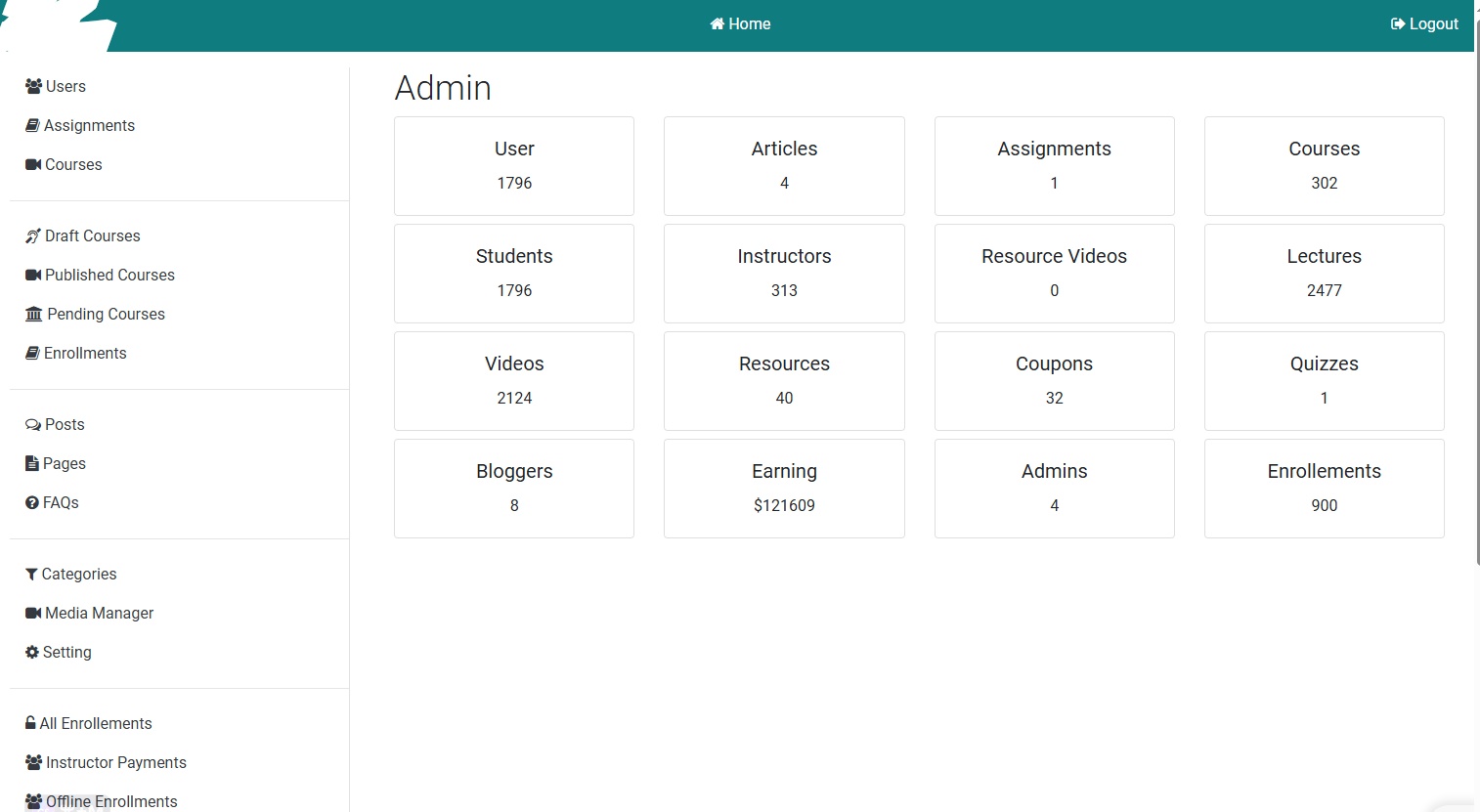Open Setting in the sidebar
This screenshot has width=1480, height=812.
59,652
